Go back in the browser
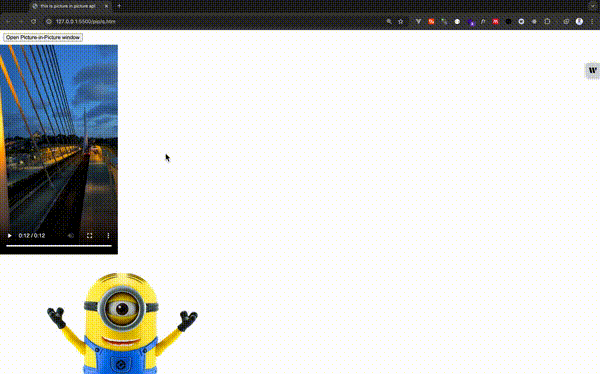 (x=8, y=21)
